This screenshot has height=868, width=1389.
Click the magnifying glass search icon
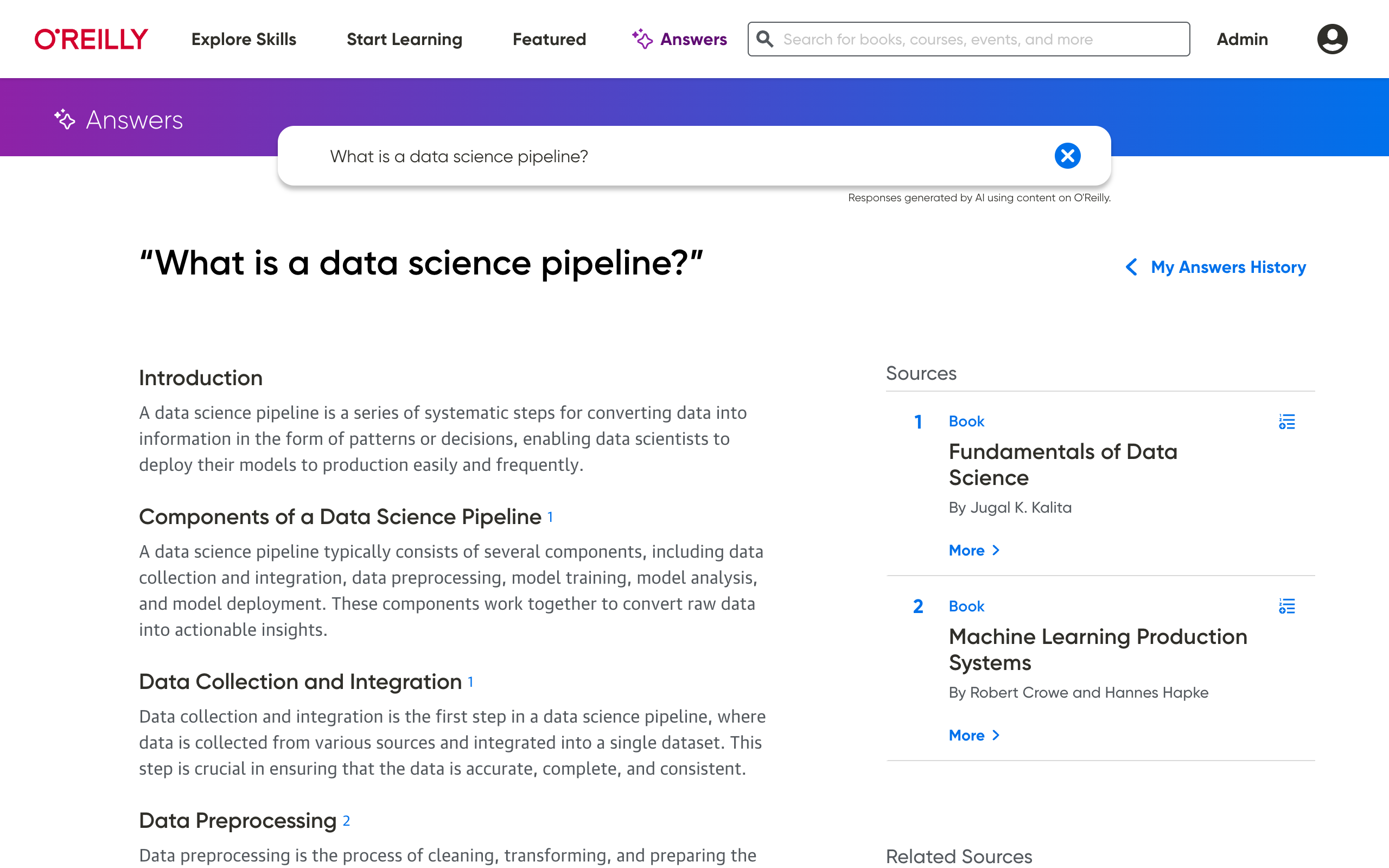pos(764,39)
